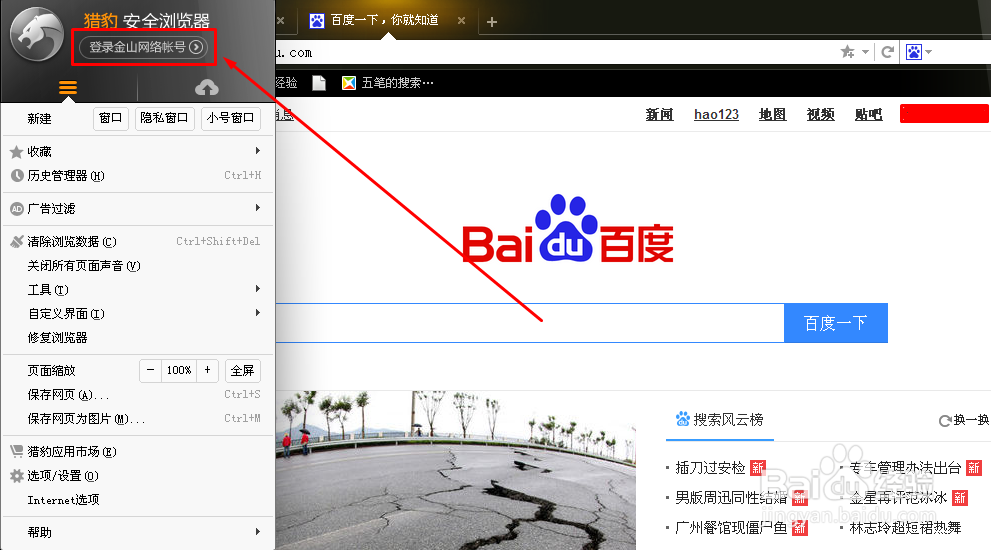The height and width of the screenshot is (550, 991).
Task: Select 保存网页 menu entry
Action: click(x=138, y=394)
